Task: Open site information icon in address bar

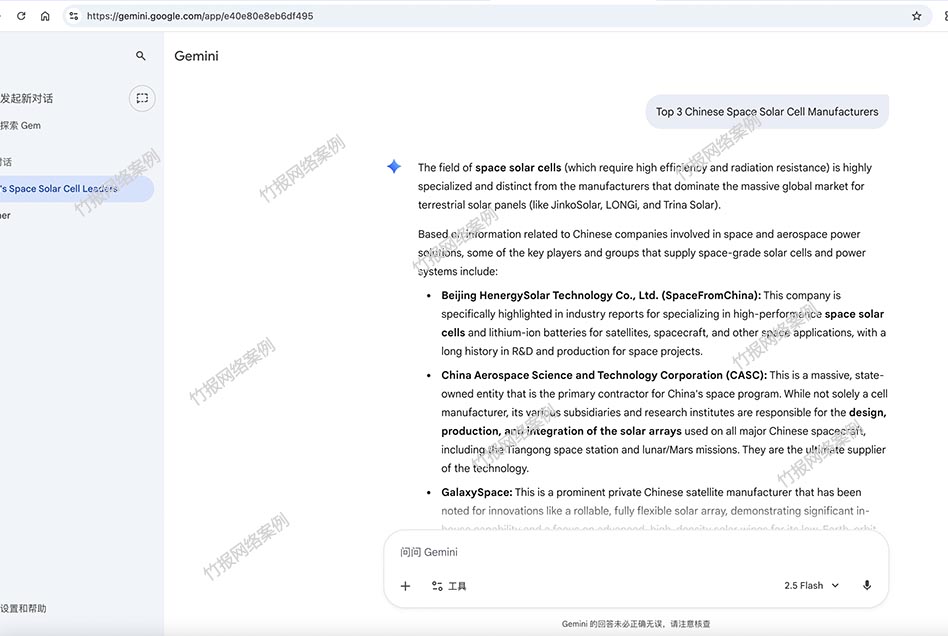Action: pos(74,16)
